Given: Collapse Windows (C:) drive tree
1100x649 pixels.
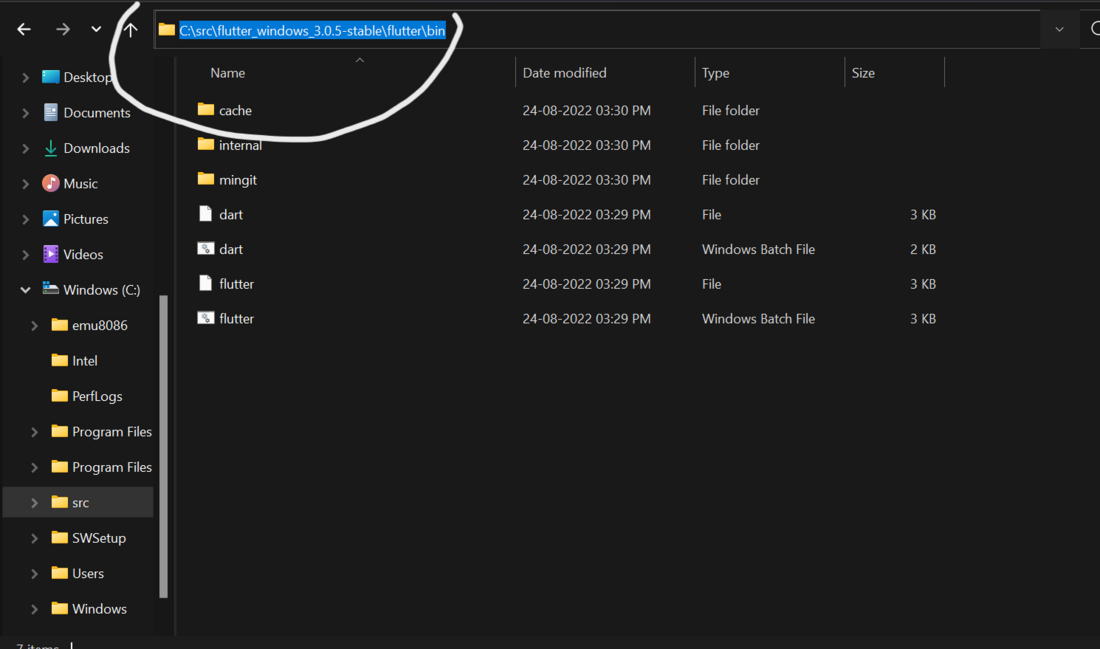Looking at the screenshot, I should 25,290.
